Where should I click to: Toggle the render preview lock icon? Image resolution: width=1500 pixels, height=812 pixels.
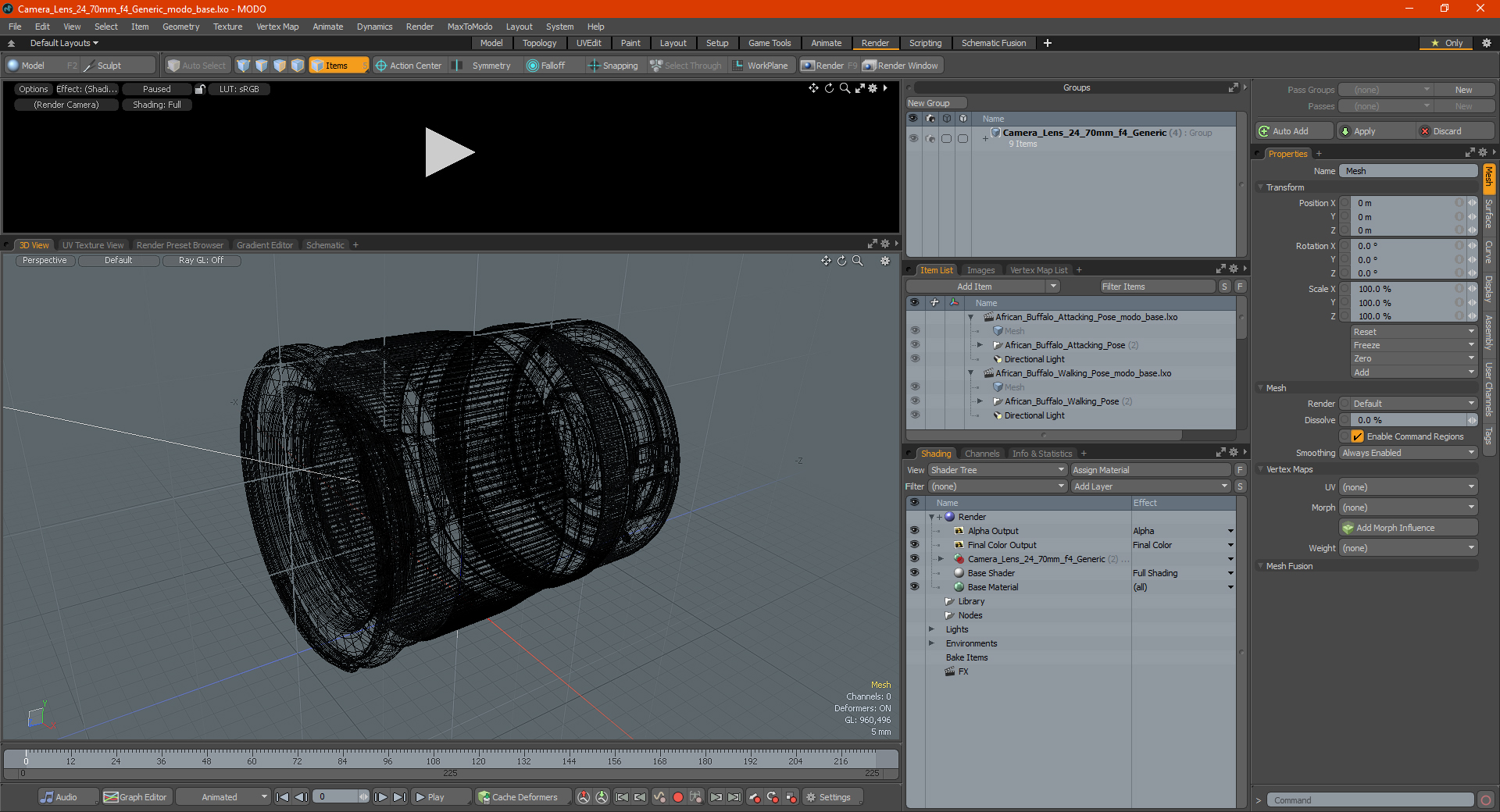(x=200, y=89)
